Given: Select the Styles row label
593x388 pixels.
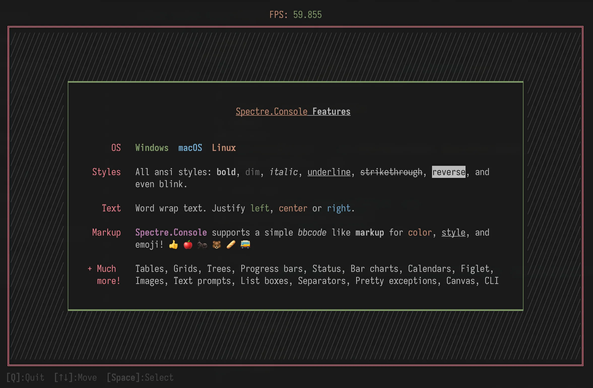Looking at the screenshot, I should [106, 172].
